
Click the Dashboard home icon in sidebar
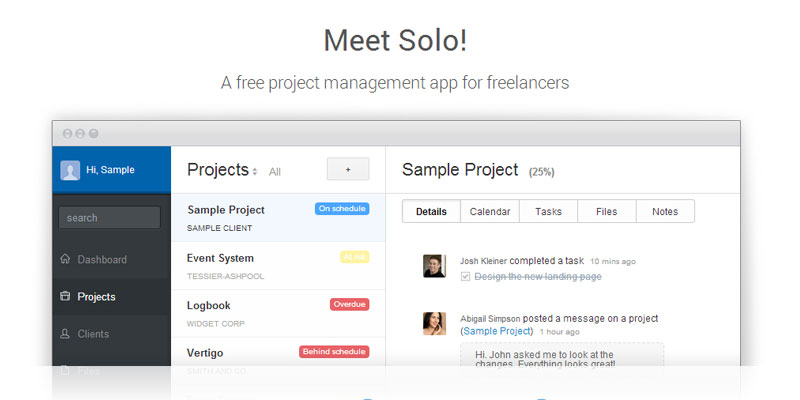click(65, 260)
